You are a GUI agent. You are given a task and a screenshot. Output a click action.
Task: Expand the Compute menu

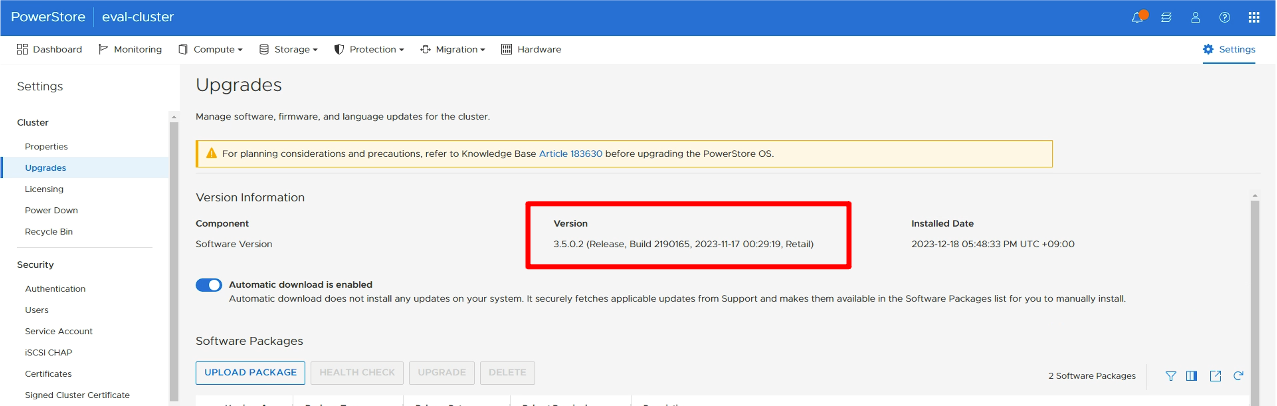[x=211, y=49]
